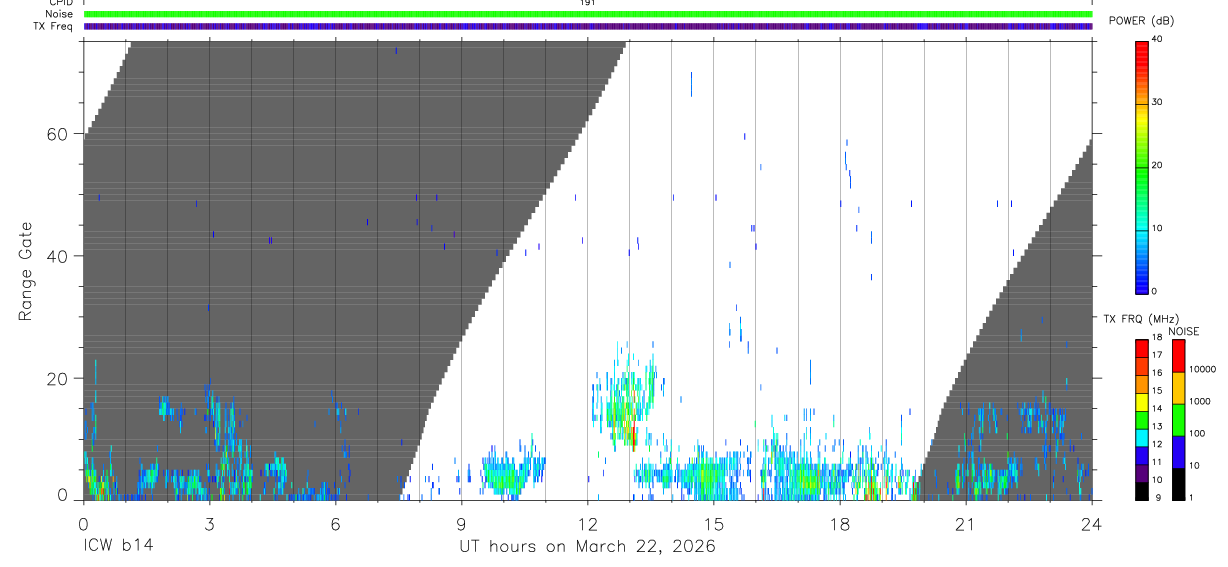Image resolution: width=1228 pixels, height=567 pixels.
Task: Click the 18 tick on UT hours axis
Action: click(840, 523)
